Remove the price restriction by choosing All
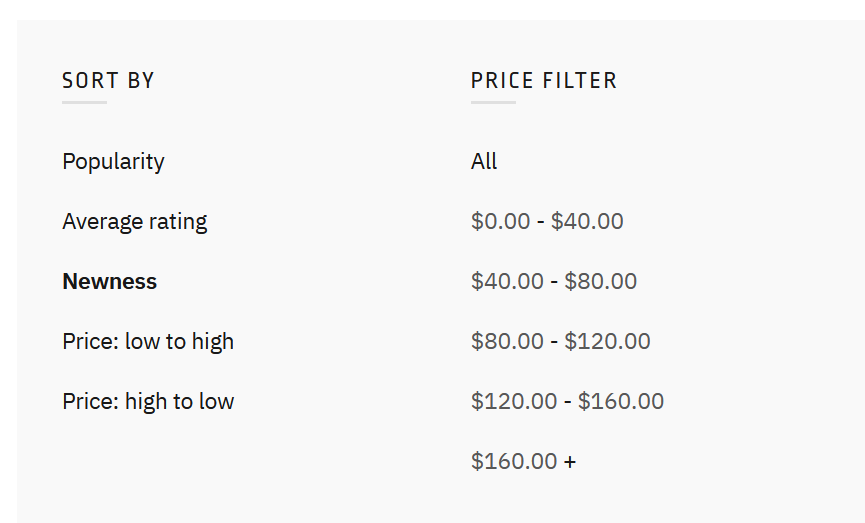The width and height of the screenshot is (865, 523). (x=484, y=162)
